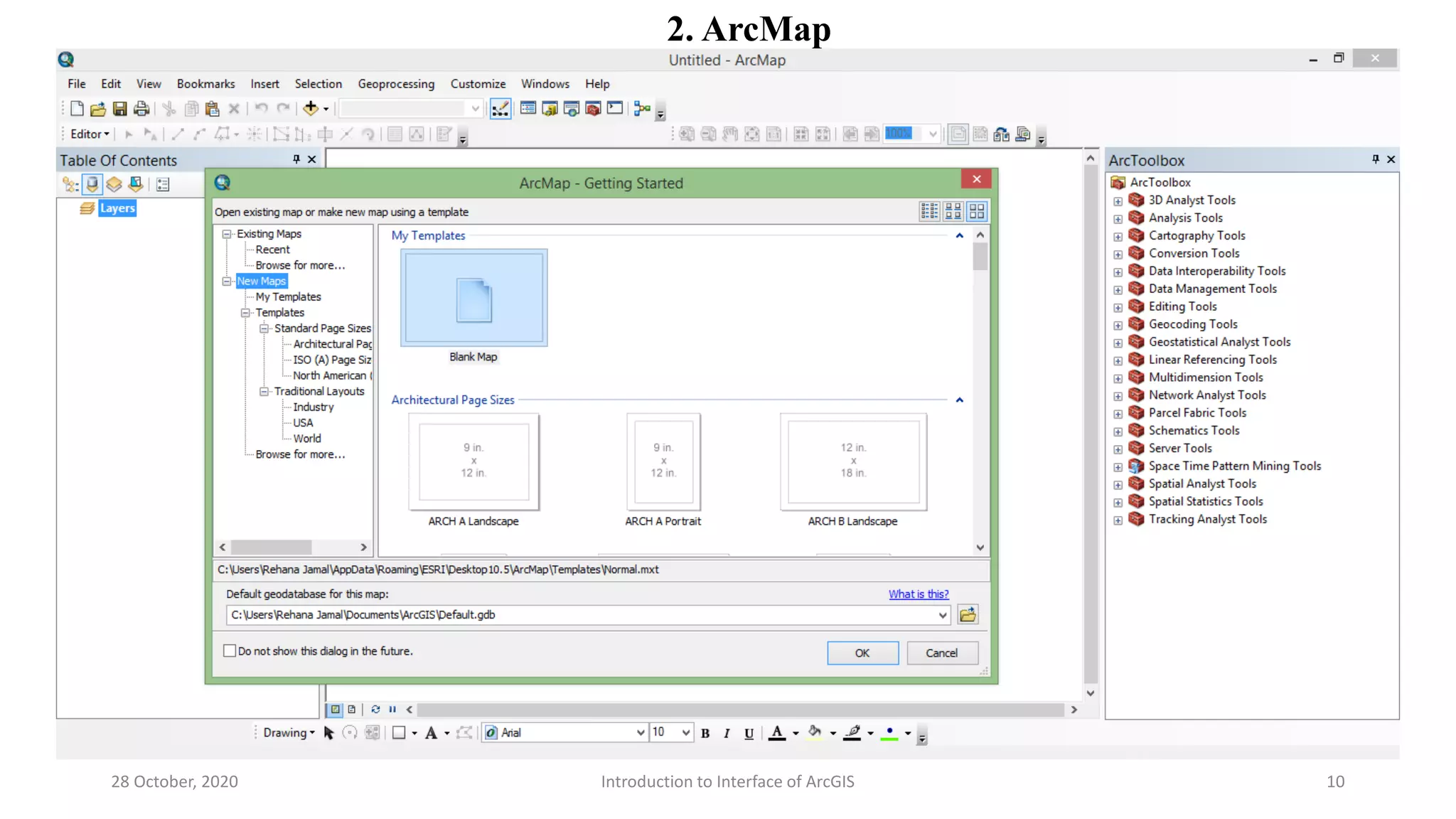Click Cancel in Getting Started dialog
Screen dimensions: 1456x819
tap(942, 653)
